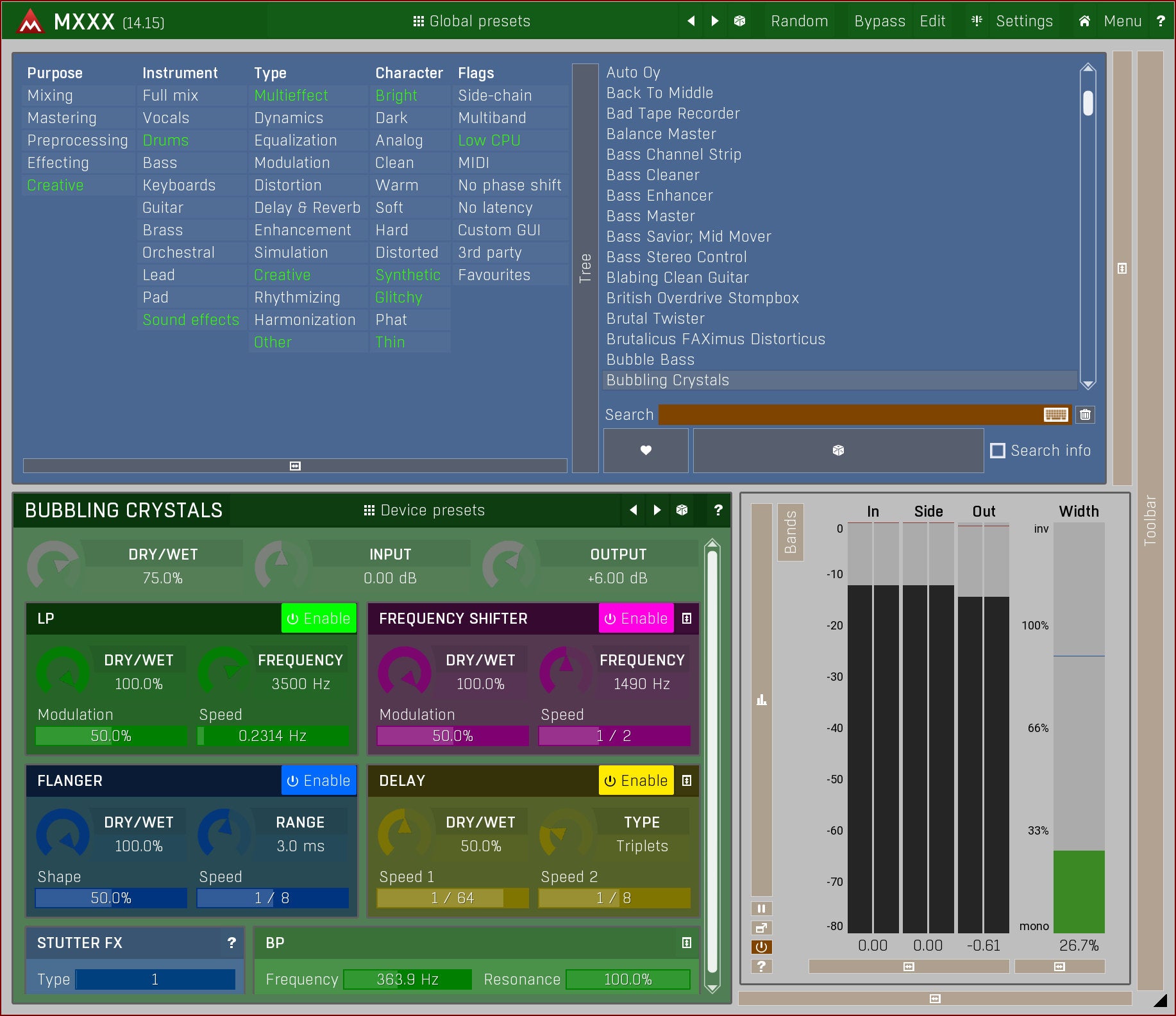Open the on-screen keyboard icon in search
Viewport: 1176px width, 1016px height.
click(x=1055, y=415)
